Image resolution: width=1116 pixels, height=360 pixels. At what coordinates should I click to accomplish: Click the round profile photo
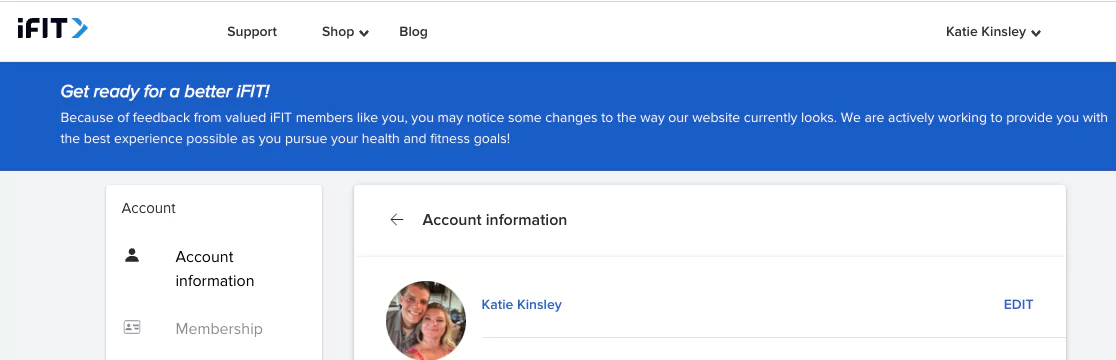tap(426, 320)
